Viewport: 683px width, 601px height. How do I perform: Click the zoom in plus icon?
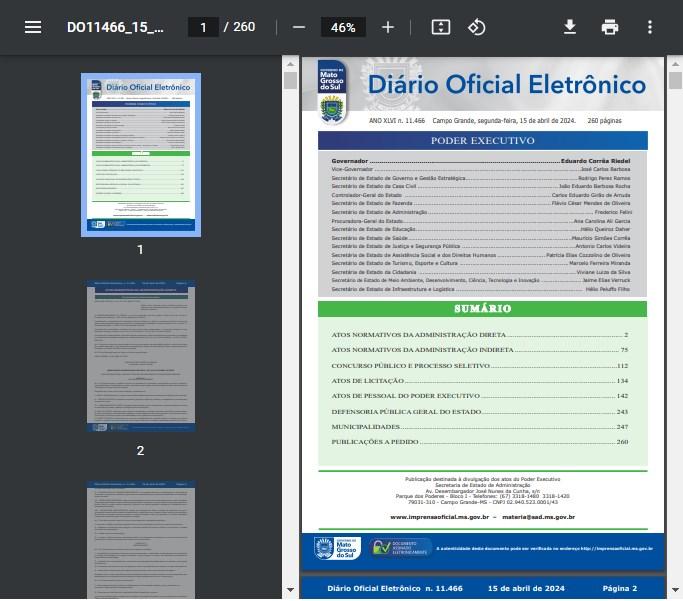[x=388, y=27]
